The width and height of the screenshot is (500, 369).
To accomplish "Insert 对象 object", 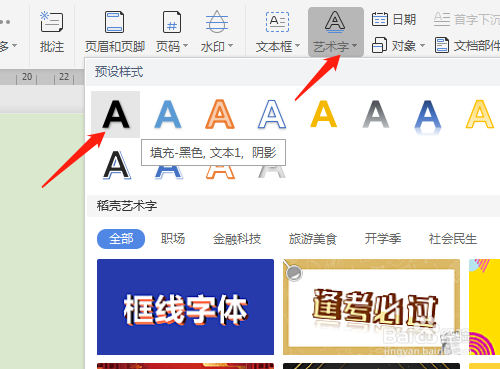I will click(394, 45).
